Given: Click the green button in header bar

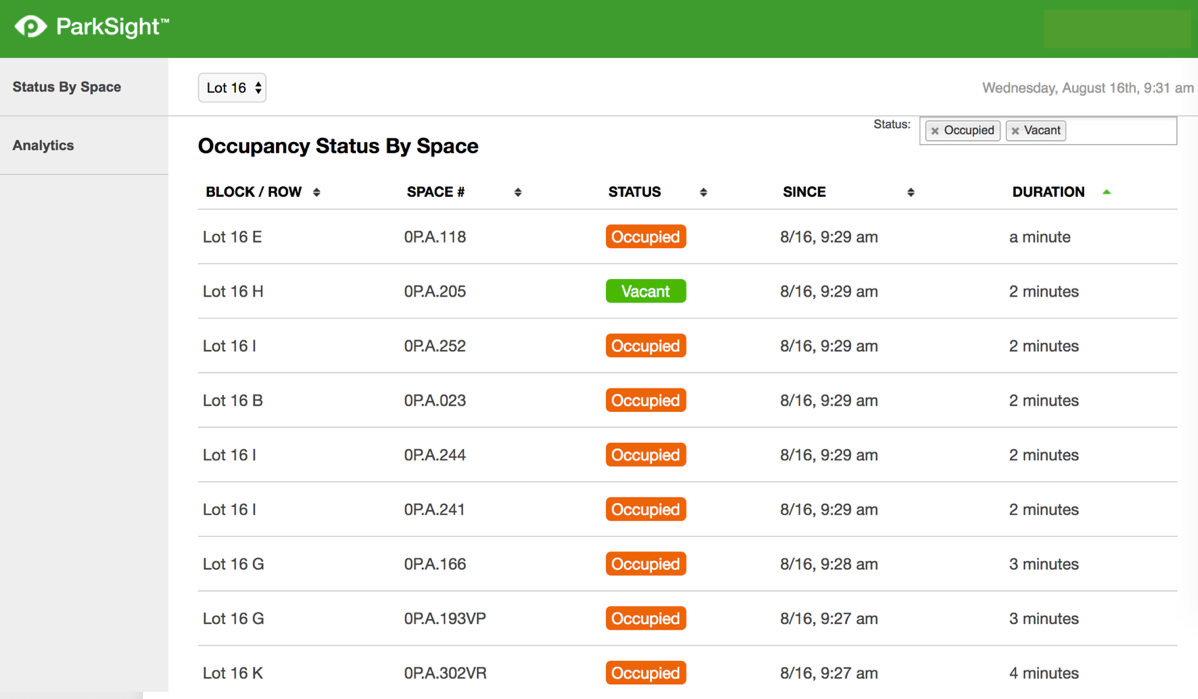Looking at the screenshot, I should (x=1116, y=29).
